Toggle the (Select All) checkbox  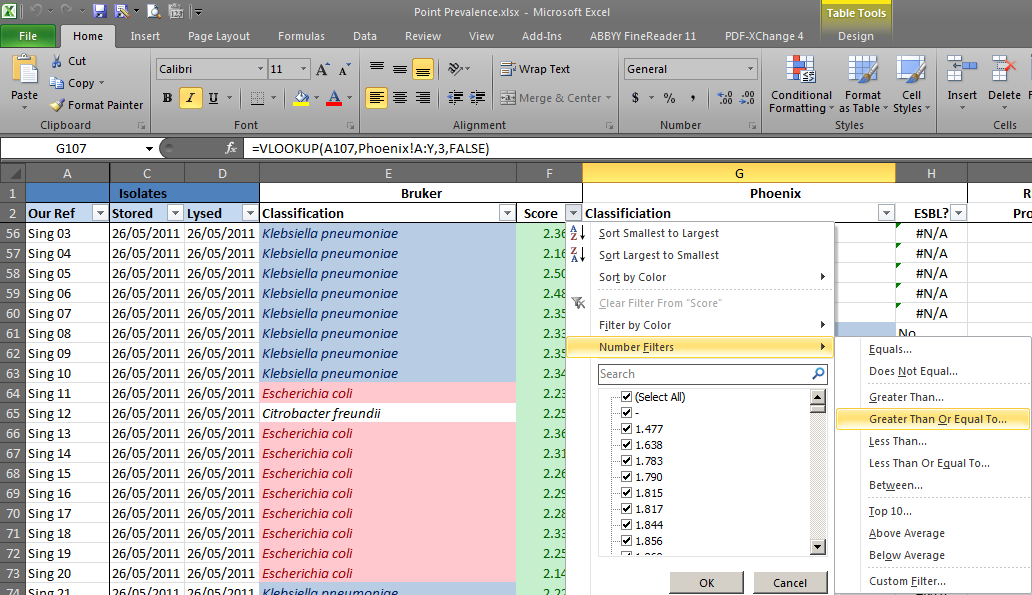tap(627, 397)
